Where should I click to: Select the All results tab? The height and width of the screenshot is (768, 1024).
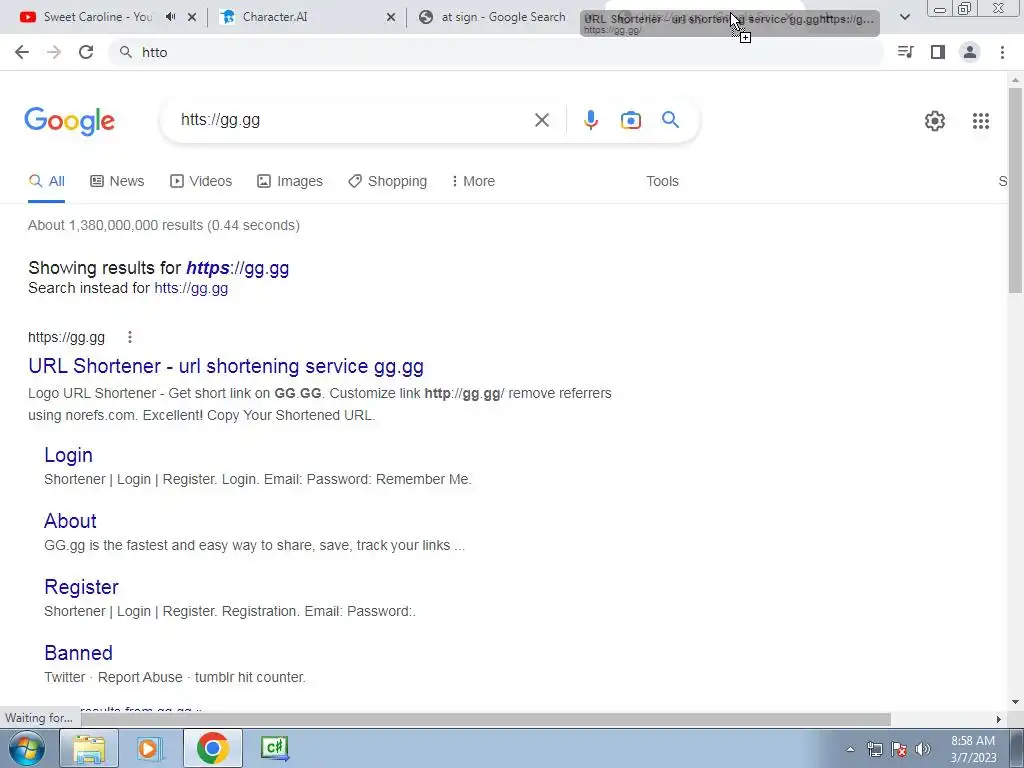click(x=47, y=182)
